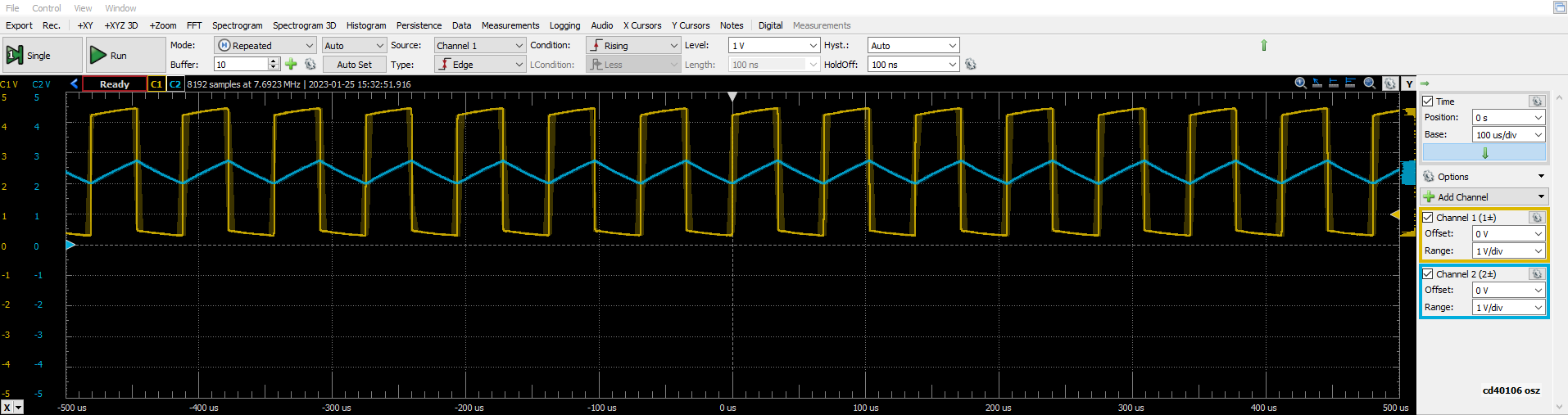
Task: Click the Buffer number input field
Action: (241, 65)
